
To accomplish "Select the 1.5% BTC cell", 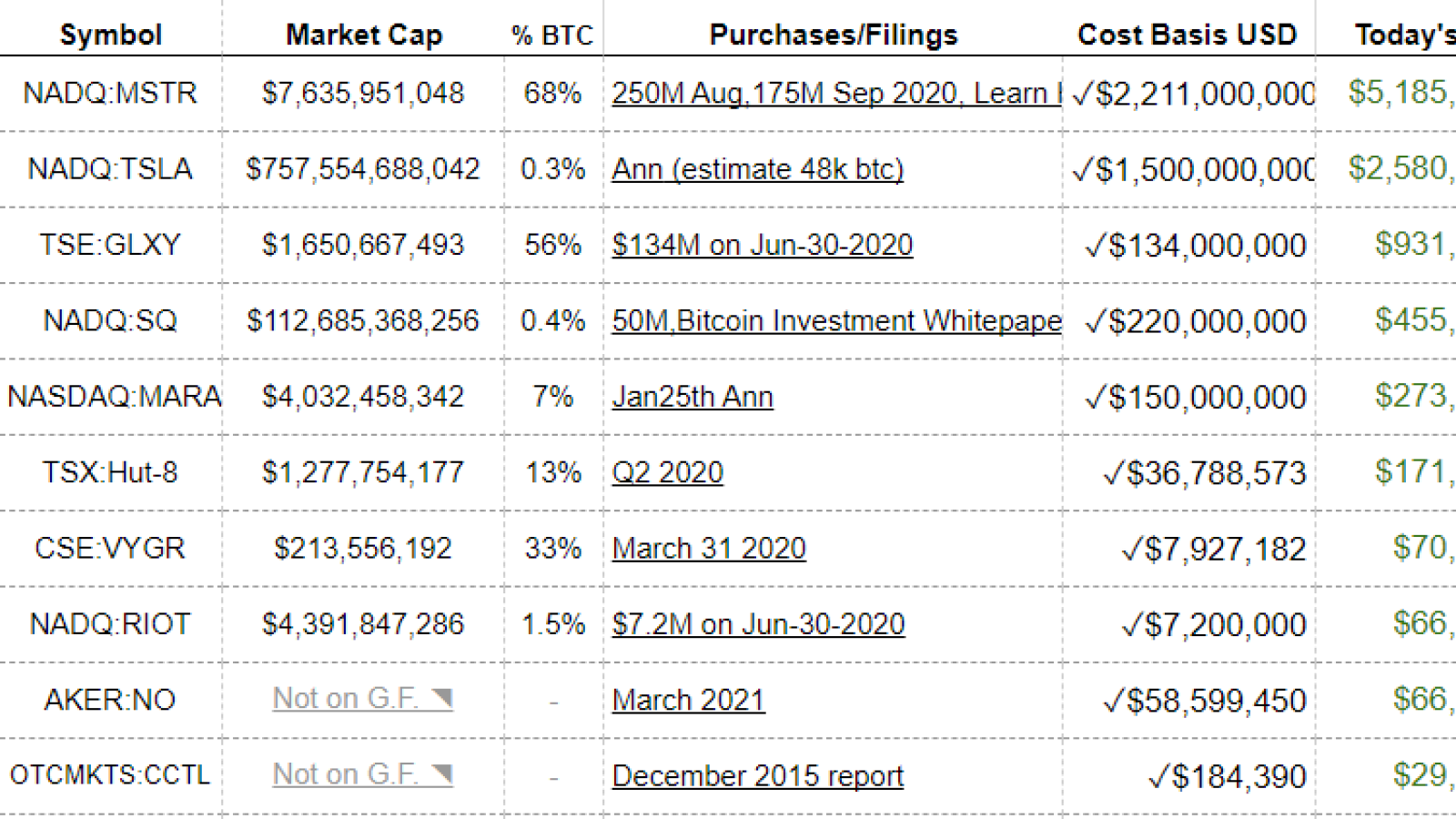I will [x=552, y=624].
